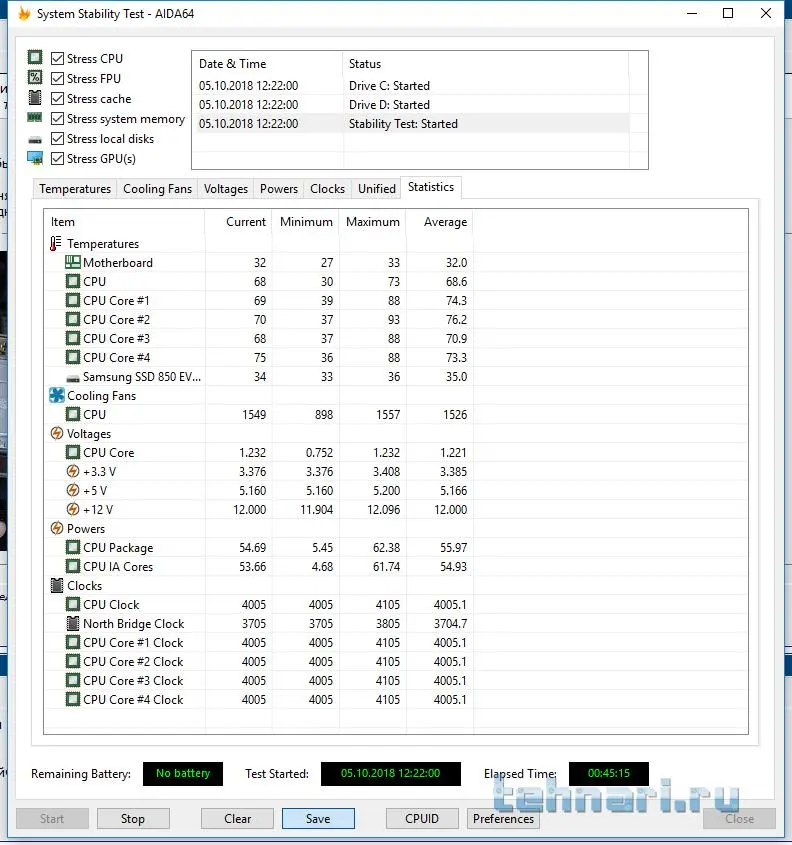Click the Cooling Fans blue fan icon
The image size is (792, 845).
tap(57, 395)
